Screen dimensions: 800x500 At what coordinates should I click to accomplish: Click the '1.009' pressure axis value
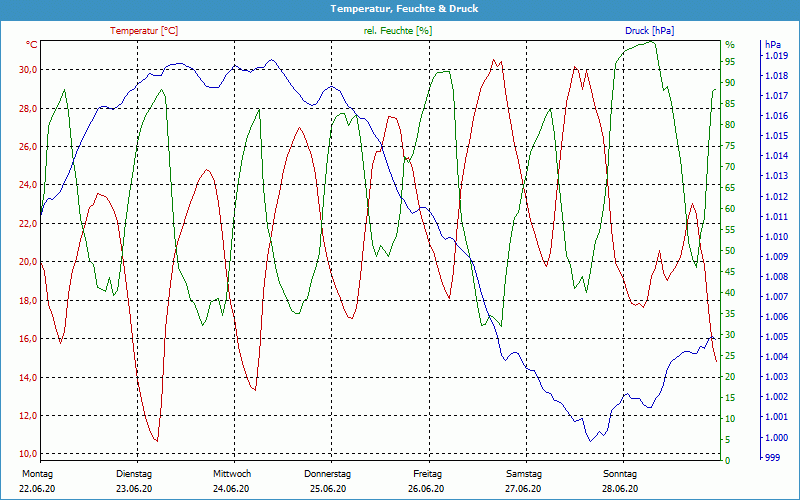pyautogui.click(x=777, y=257)
